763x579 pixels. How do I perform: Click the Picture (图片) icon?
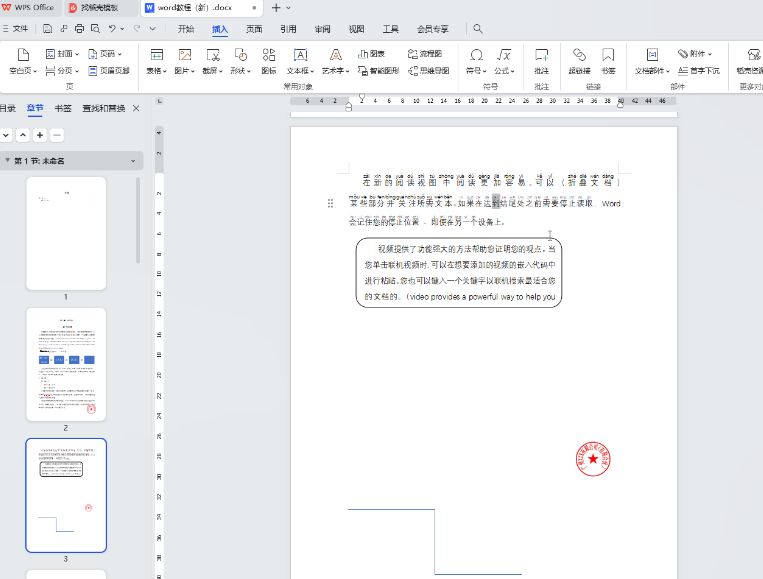184,54
